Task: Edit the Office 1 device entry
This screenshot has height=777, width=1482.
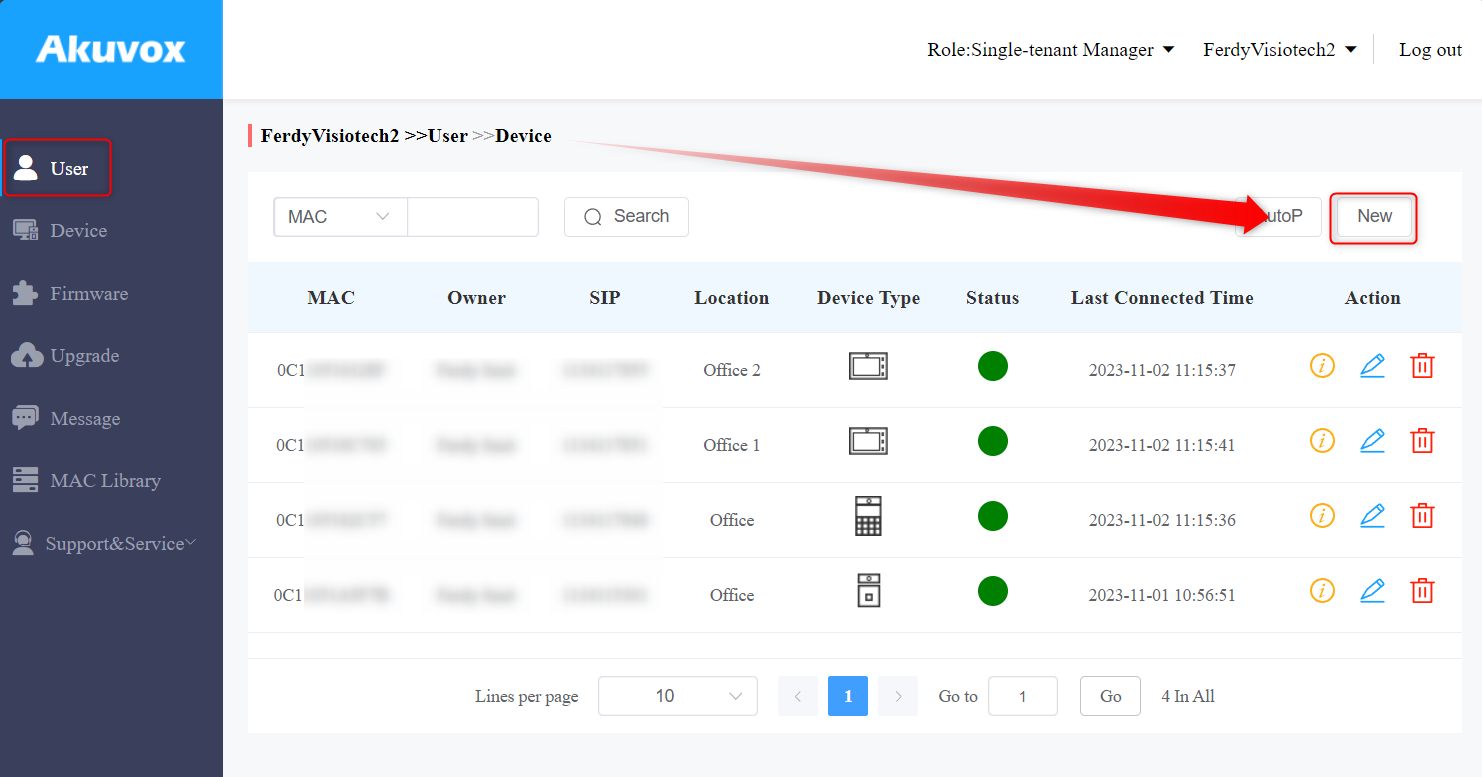Action: coord(1372,440)
